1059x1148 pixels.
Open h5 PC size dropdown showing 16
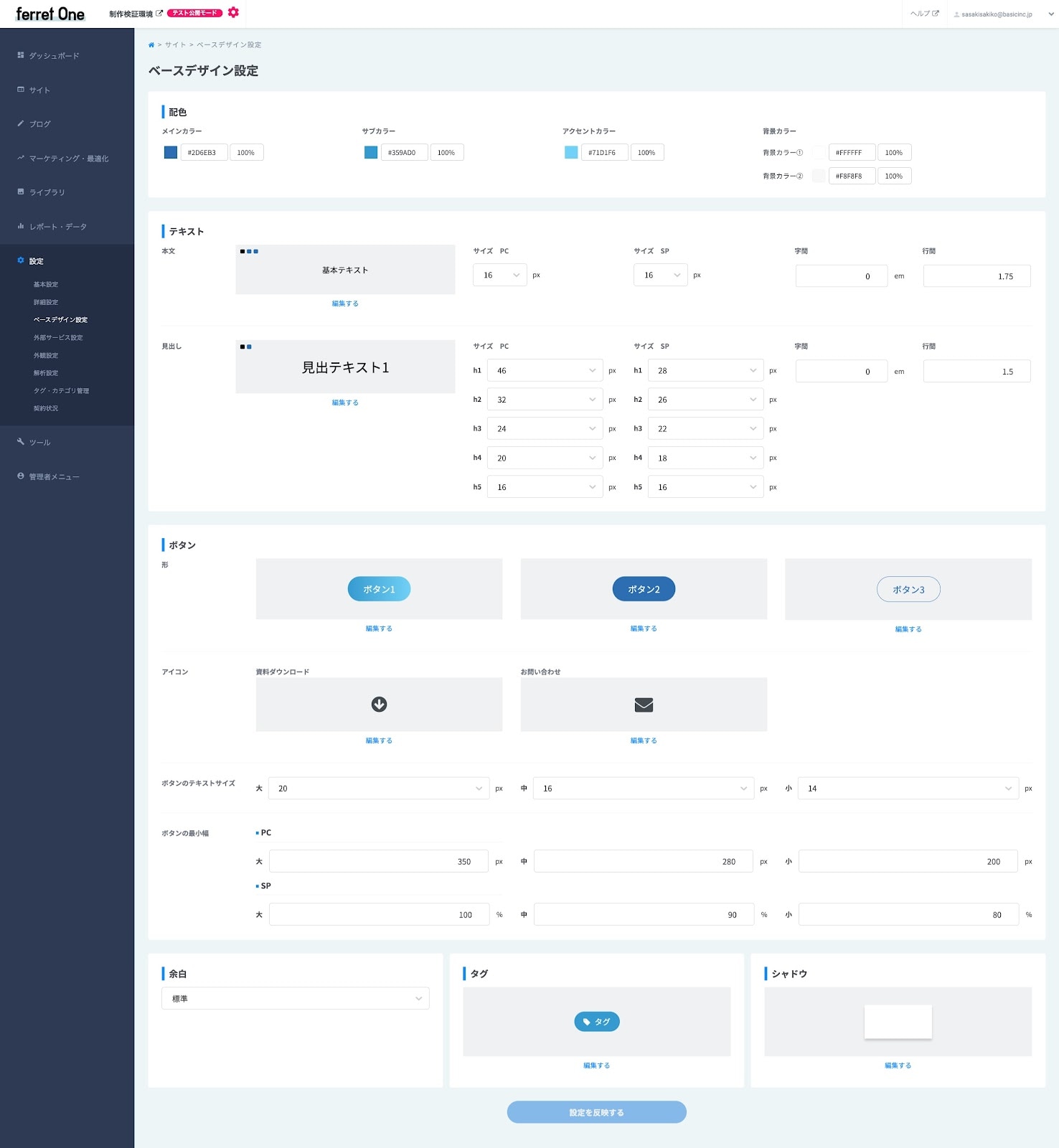545,487
